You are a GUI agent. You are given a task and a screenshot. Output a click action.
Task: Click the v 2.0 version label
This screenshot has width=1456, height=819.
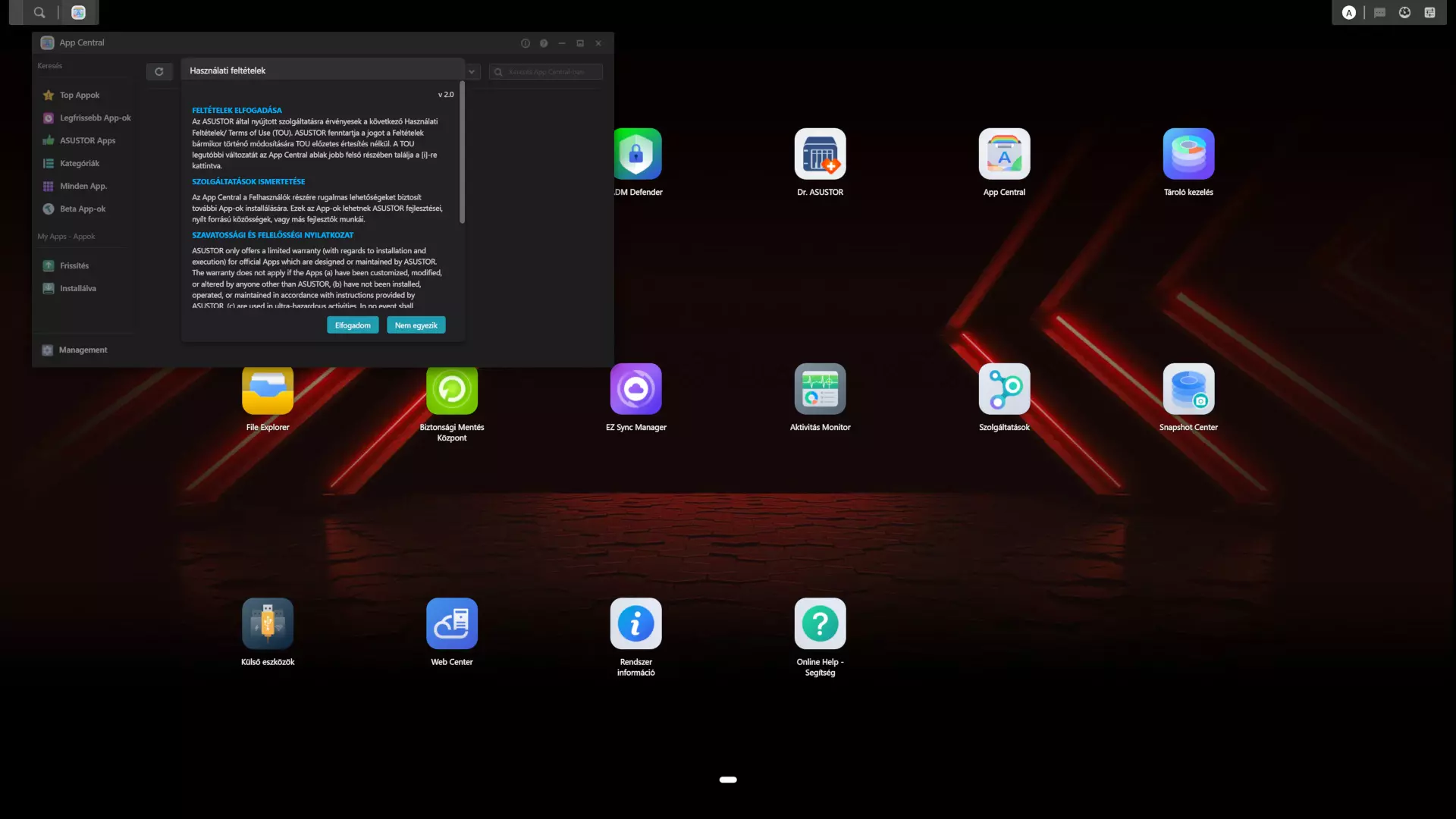click(446, 95)
